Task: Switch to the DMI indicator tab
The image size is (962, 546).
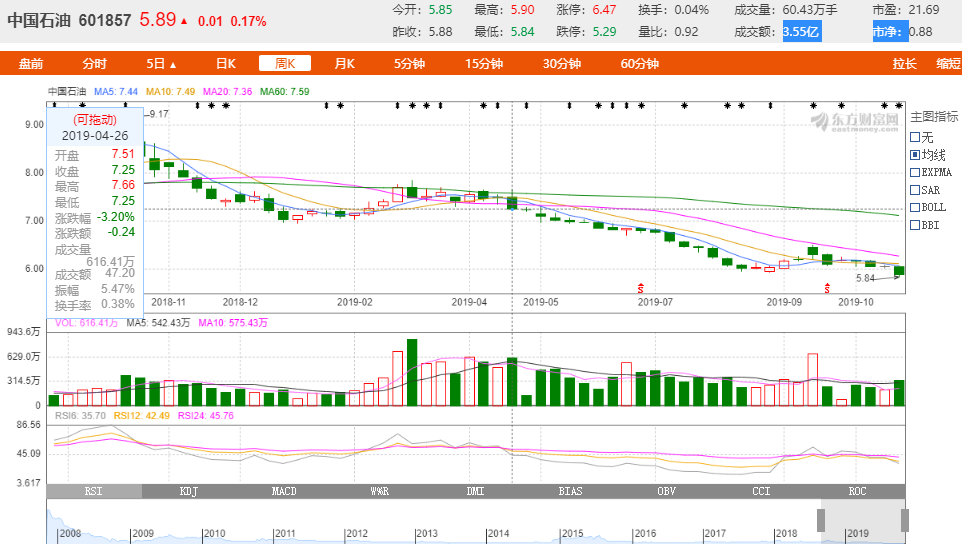Action: pyautogui.click(x=475, y=491)
